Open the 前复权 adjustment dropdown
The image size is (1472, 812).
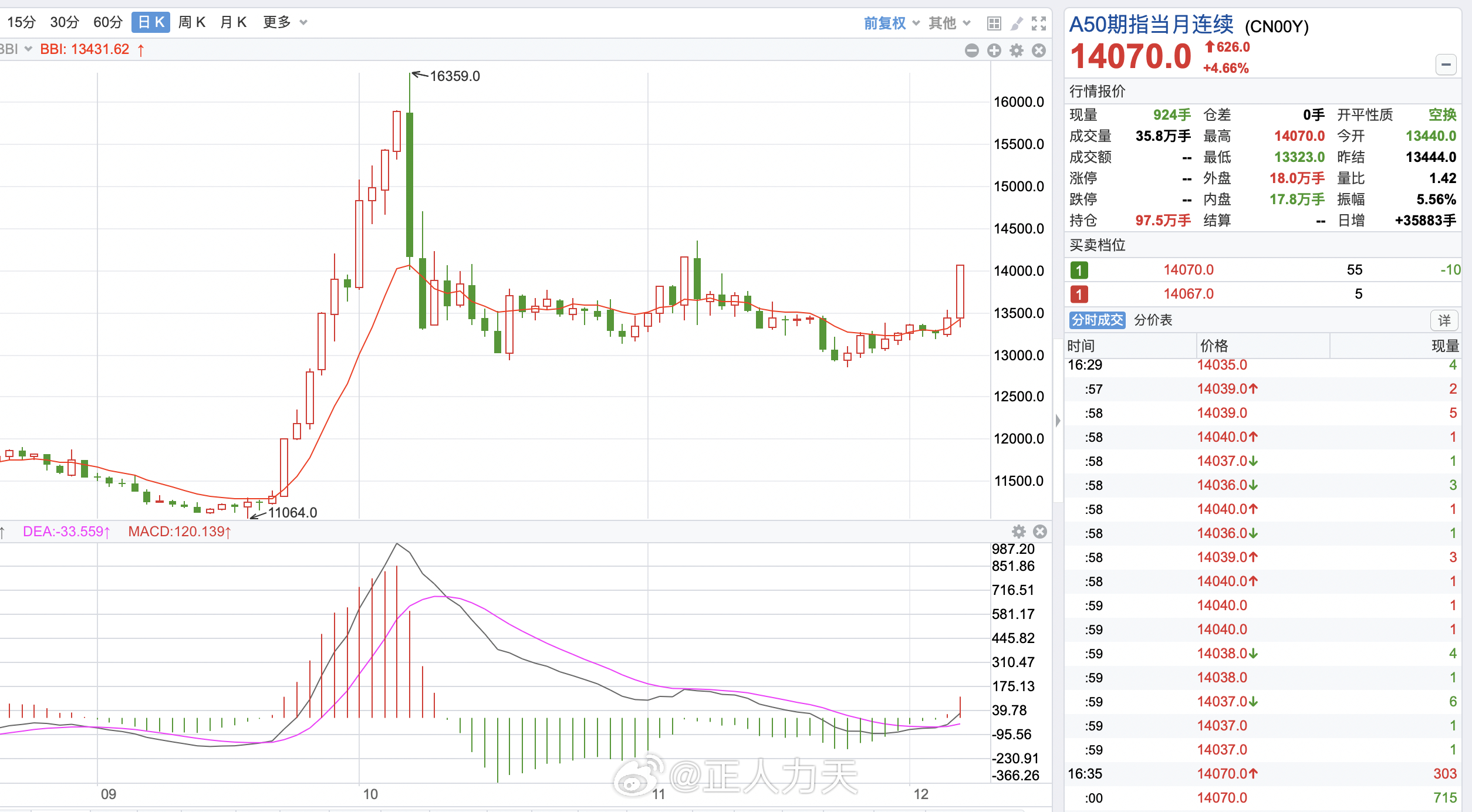891,23
